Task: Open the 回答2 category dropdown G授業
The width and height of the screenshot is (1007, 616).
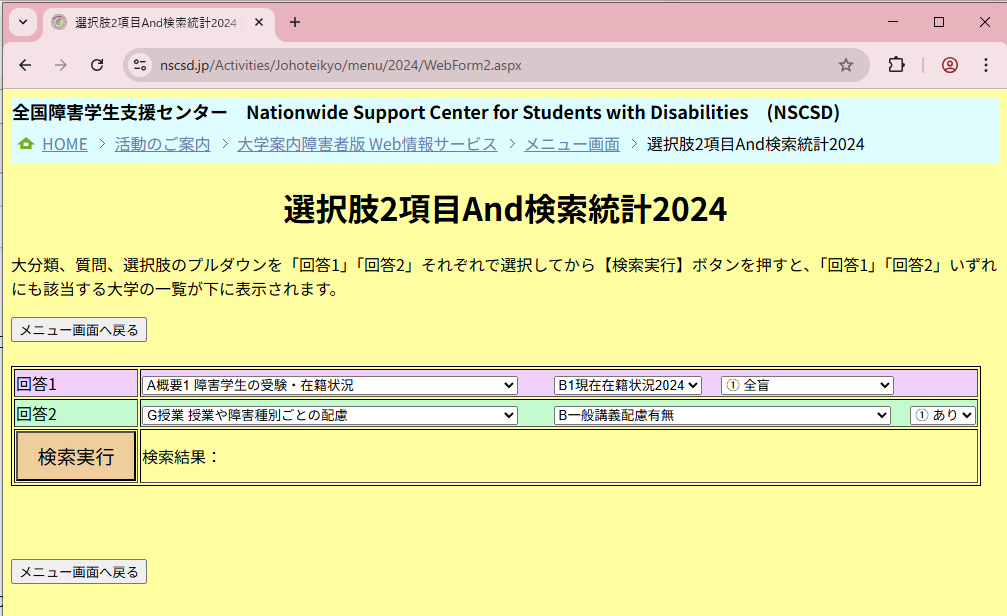Action: click(x=330, y=415)
